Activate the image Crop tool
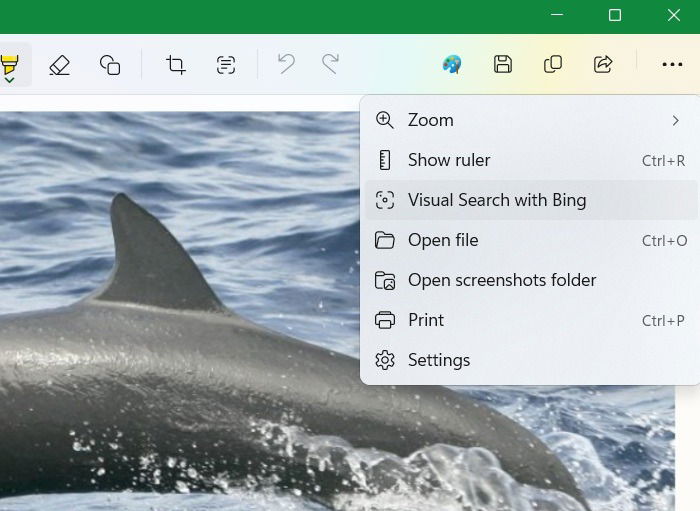The height and width of the screenshot is (511, 700). coord(176,65)
